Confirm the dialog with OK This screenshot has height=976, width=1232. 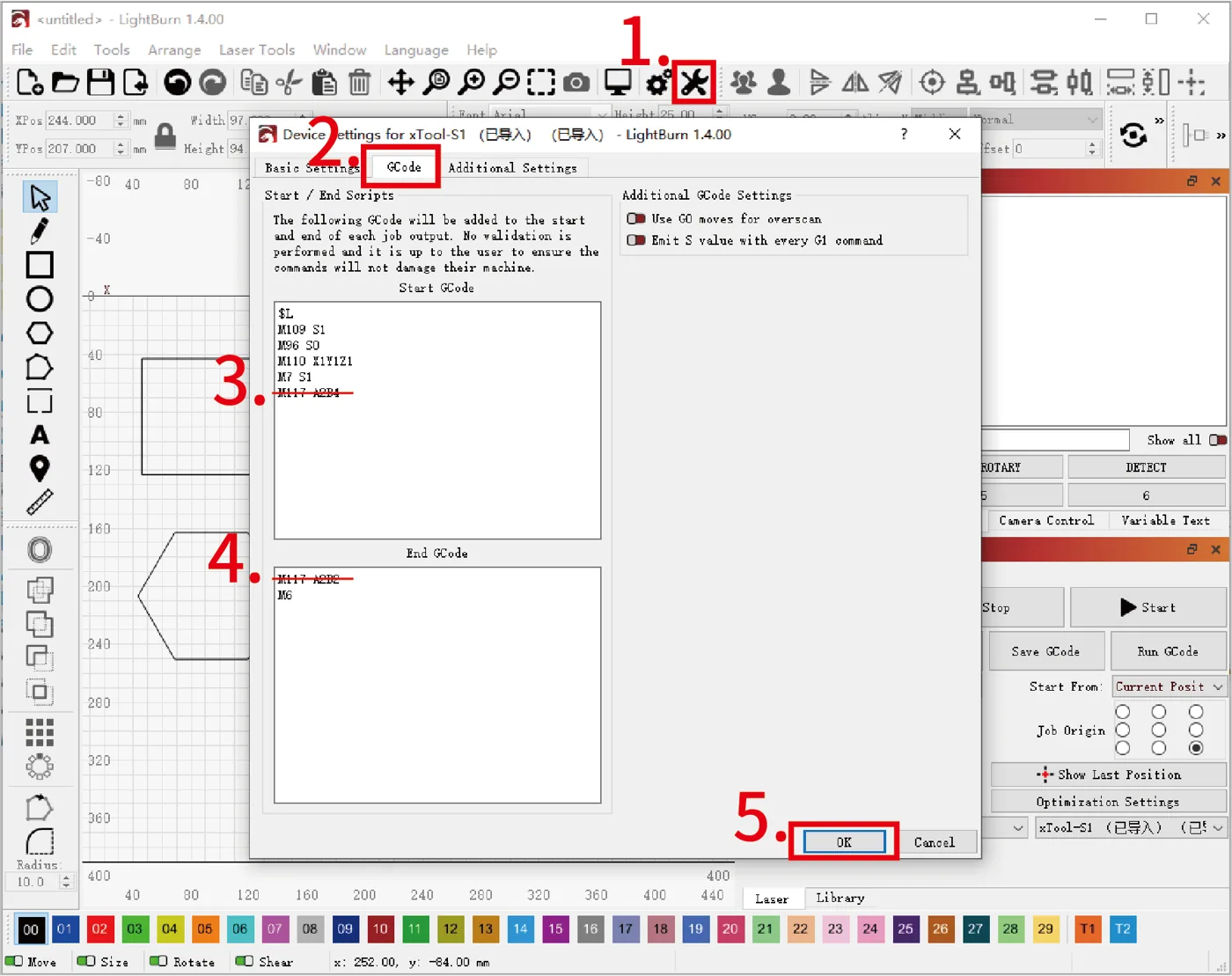(844, 842)
